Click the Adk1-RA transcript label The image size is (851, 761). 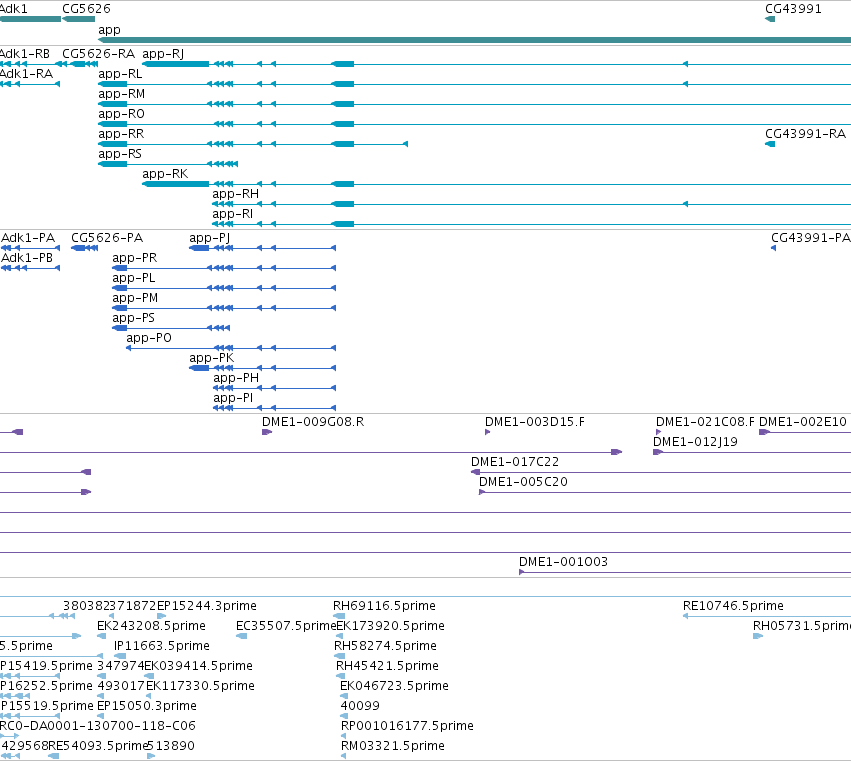(x=27, y=74)
